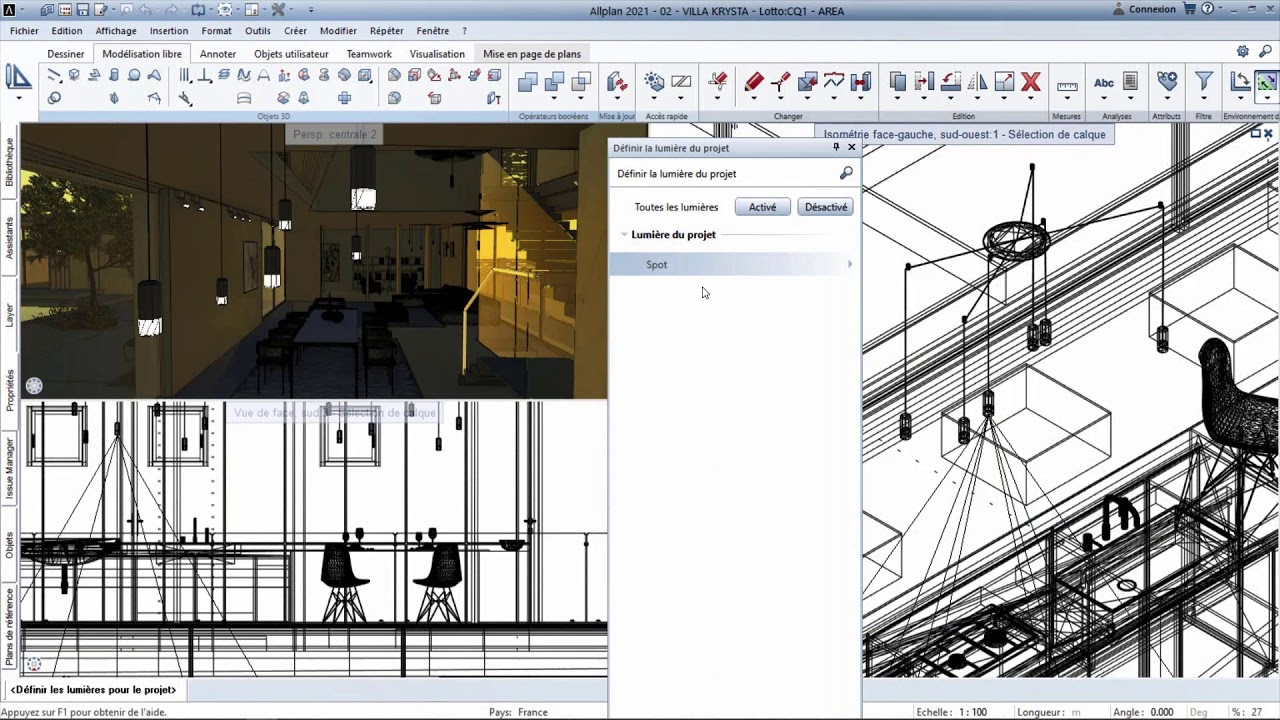The image size is (1280, 720).
Task: Click the Attributes heart icon
Action: click(x=1167, y=81)
